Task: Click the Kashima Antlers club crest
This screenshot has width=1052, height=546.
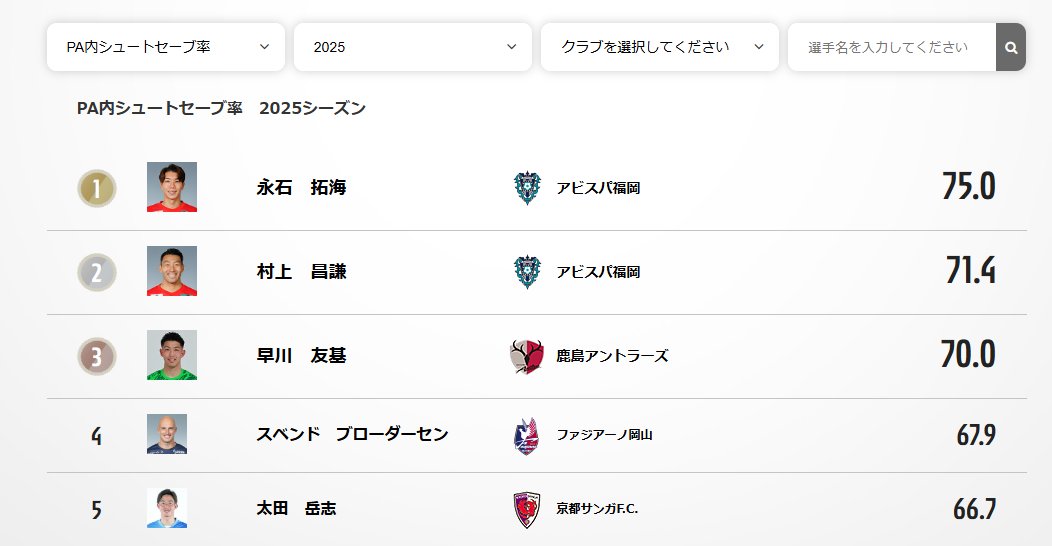Action: pyautogui.click(x=526, y=356)
